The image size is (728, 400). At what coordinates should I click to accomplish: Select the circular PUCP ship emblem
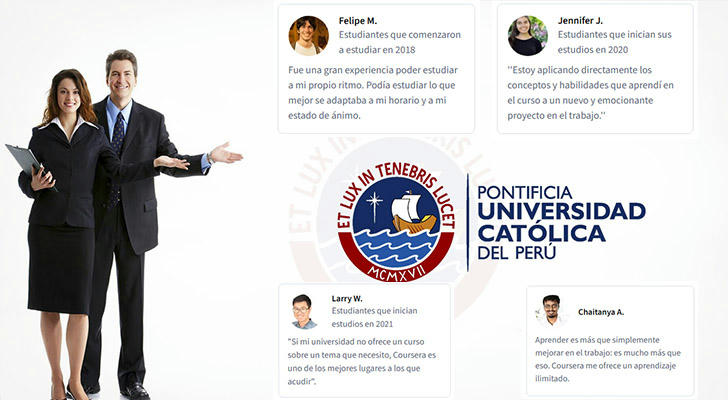[396, 222]
